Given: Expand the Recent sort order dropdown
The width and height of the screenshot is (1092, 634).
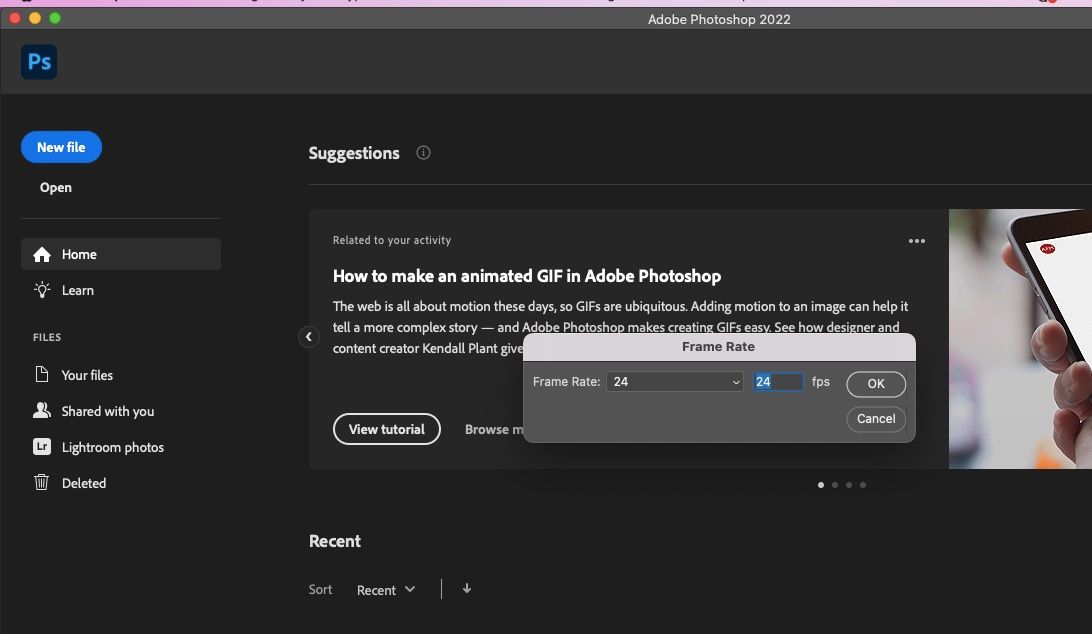Looking at the screenshot, I should [386, 590].
